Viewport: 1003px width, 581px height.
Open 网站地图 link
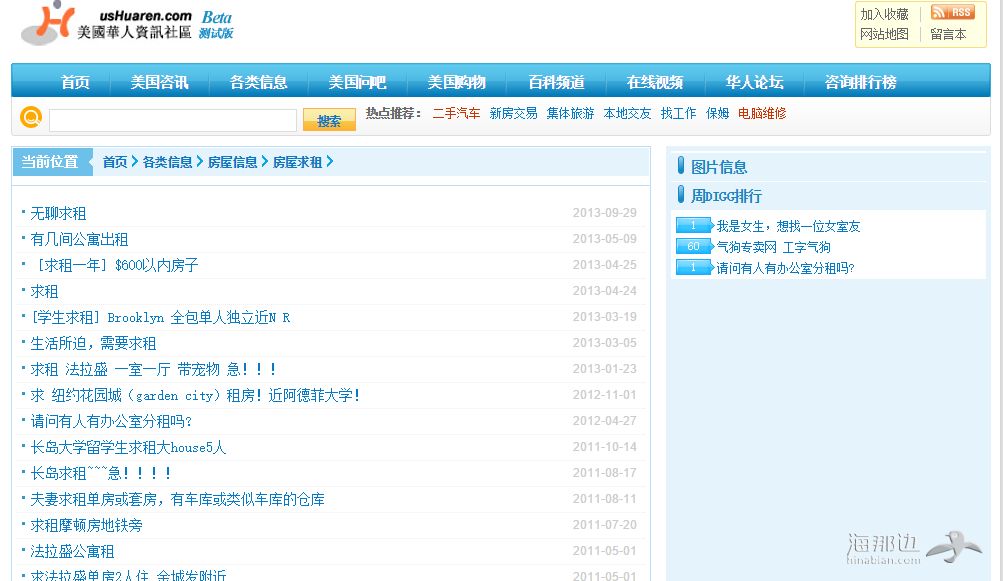tap(884, 34)
